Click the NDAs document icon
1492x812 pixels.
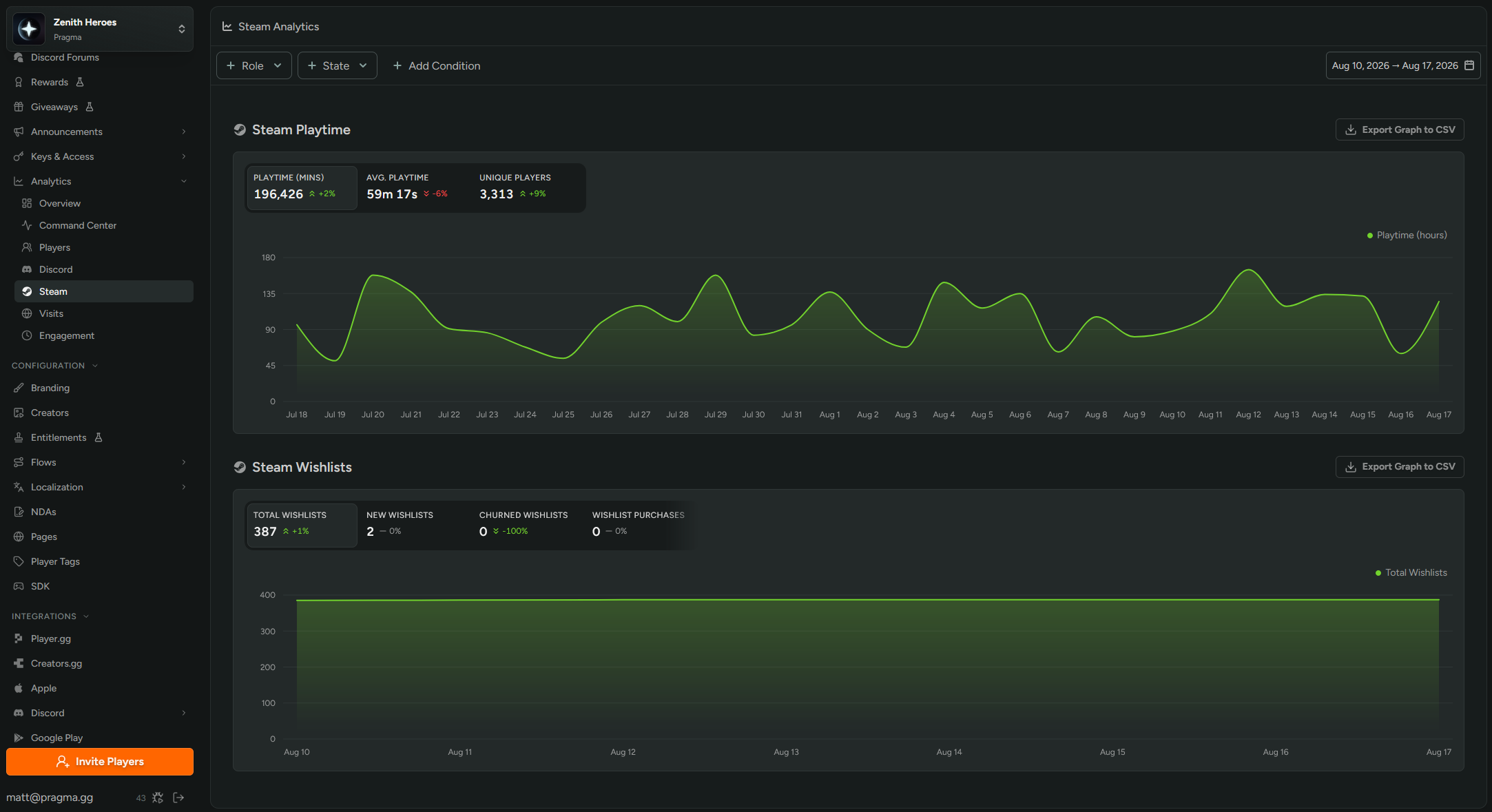coord(19,512)
